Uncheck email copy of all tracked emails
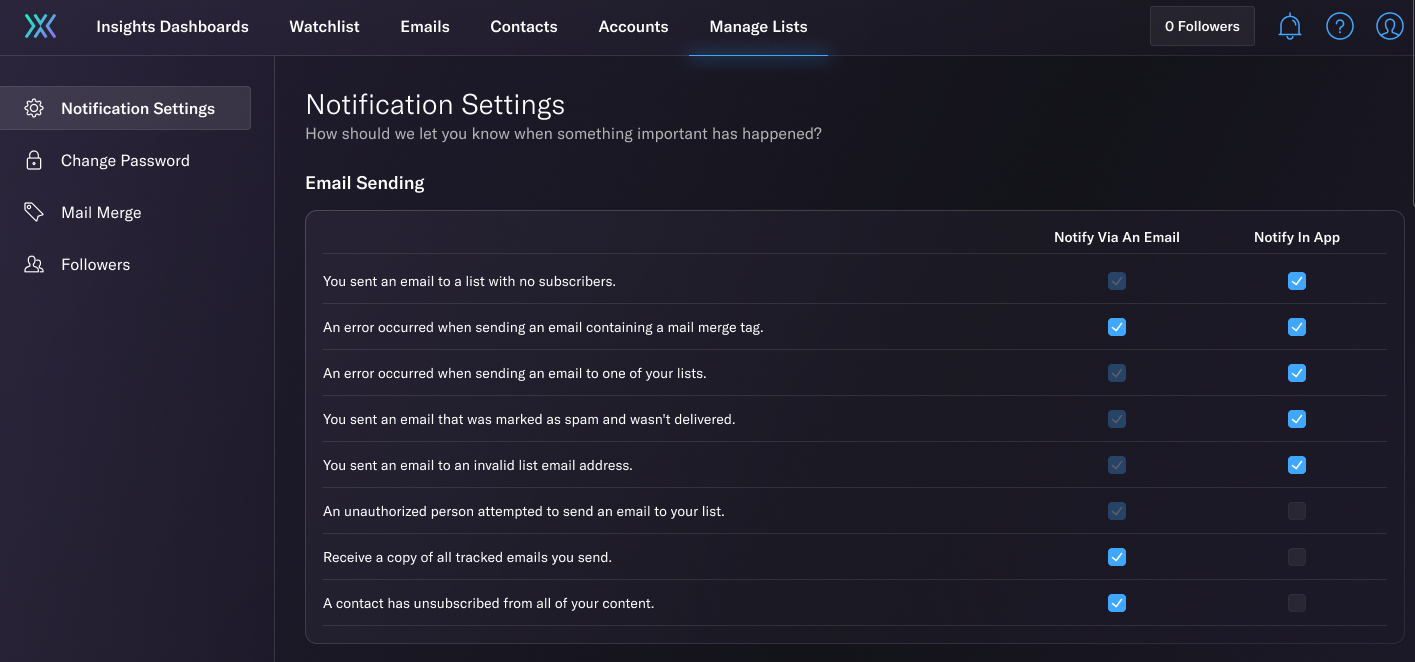 tap(1117, 557)
